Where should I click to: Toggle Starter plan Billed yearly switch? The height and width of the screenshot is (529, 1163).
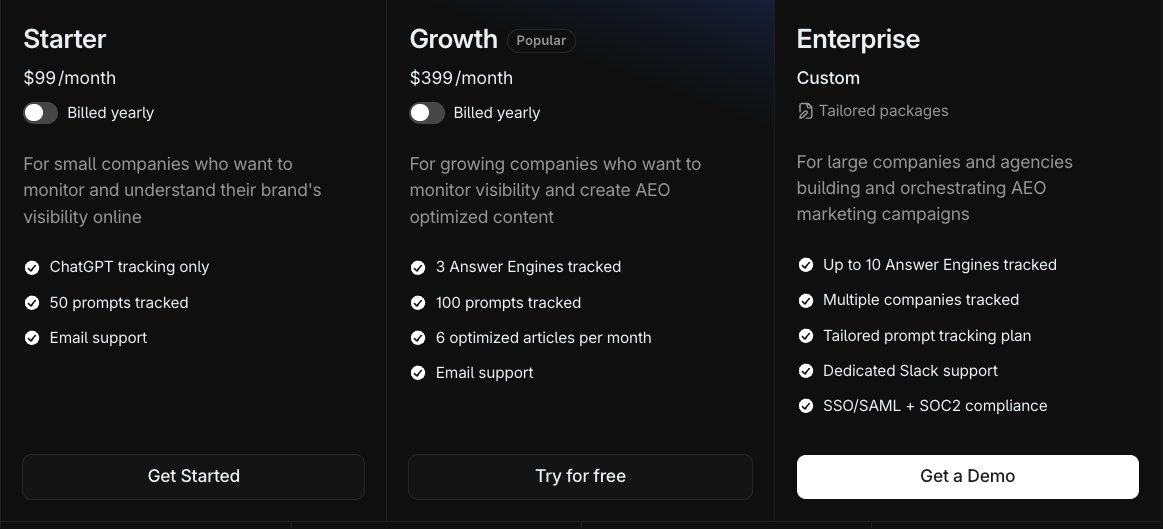click(x=41, y=113)
